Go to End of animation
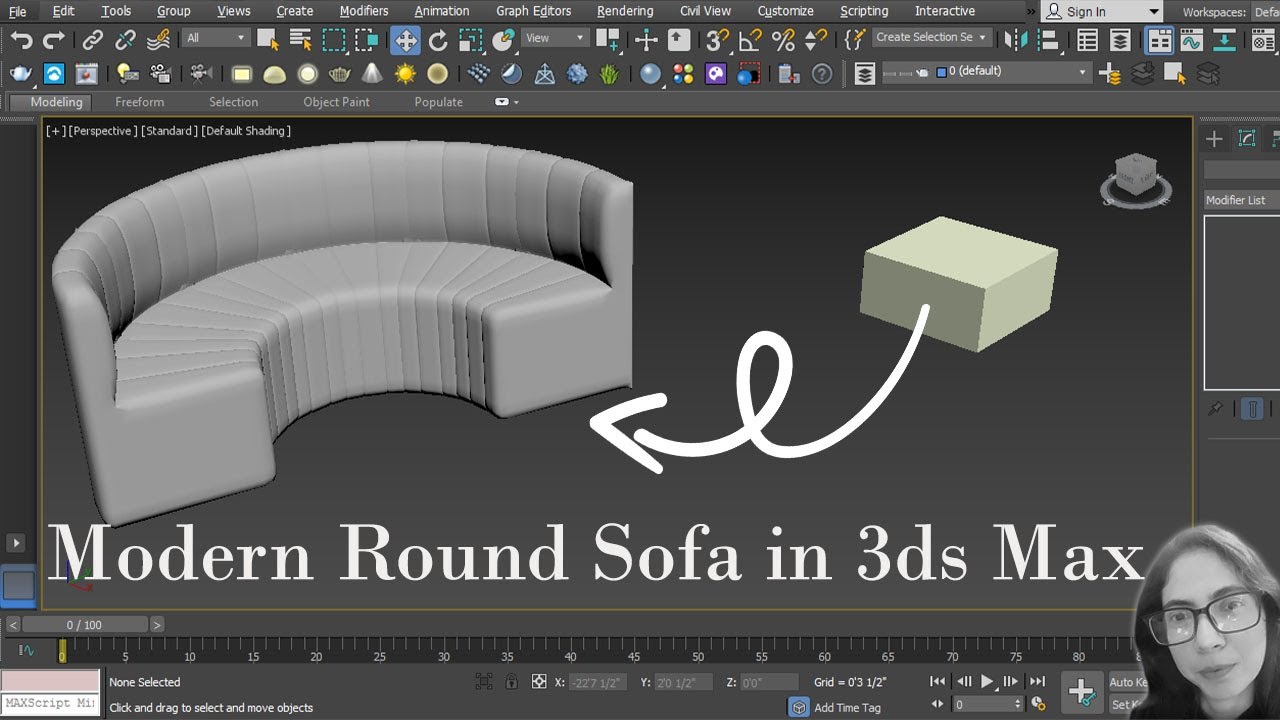This screenshot has height=720, width=1280. [x=1038, y=681]
